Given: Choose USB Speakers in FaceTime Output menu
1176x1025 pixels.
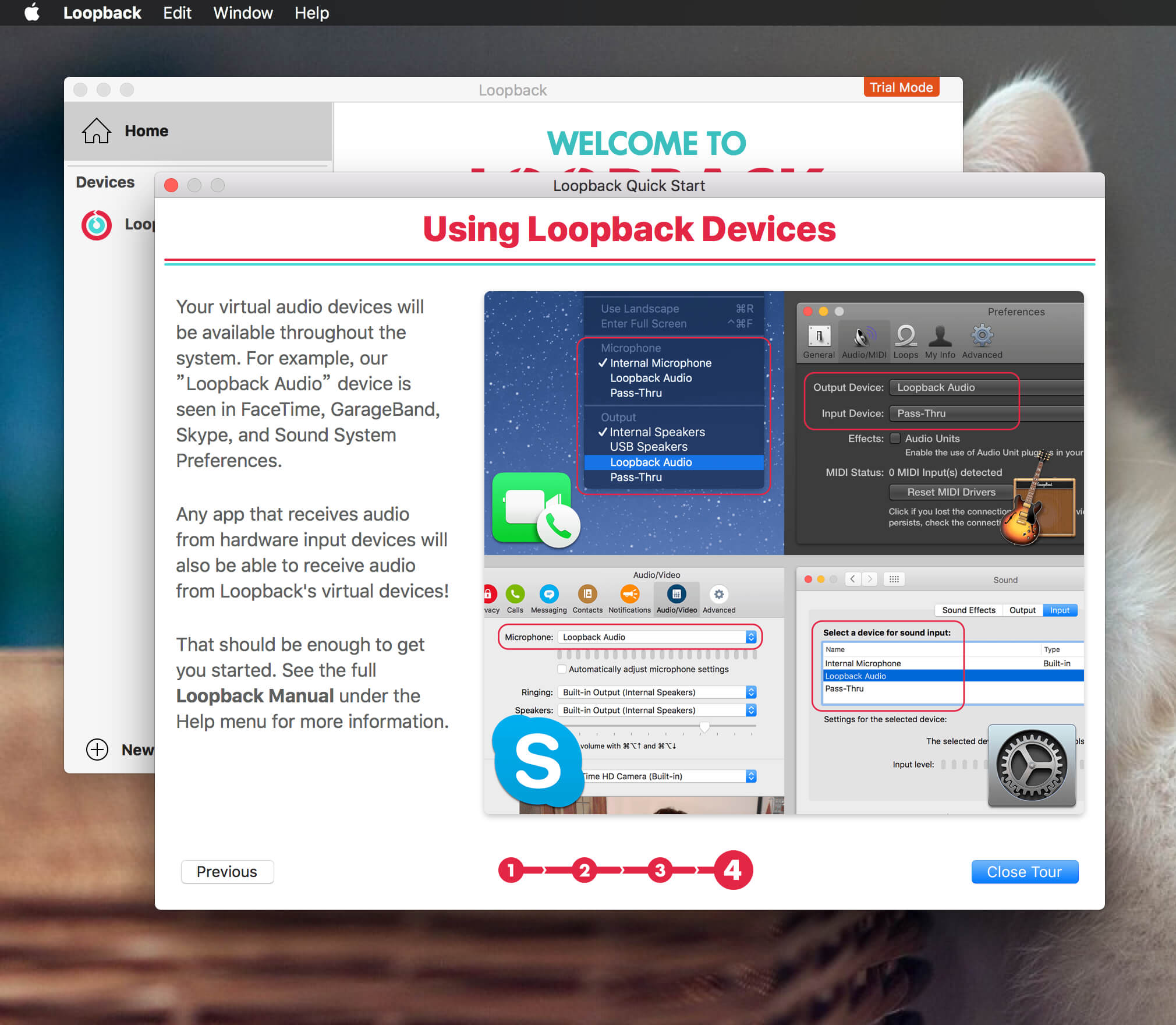Looking at the screenshot, I should point(674,447).
